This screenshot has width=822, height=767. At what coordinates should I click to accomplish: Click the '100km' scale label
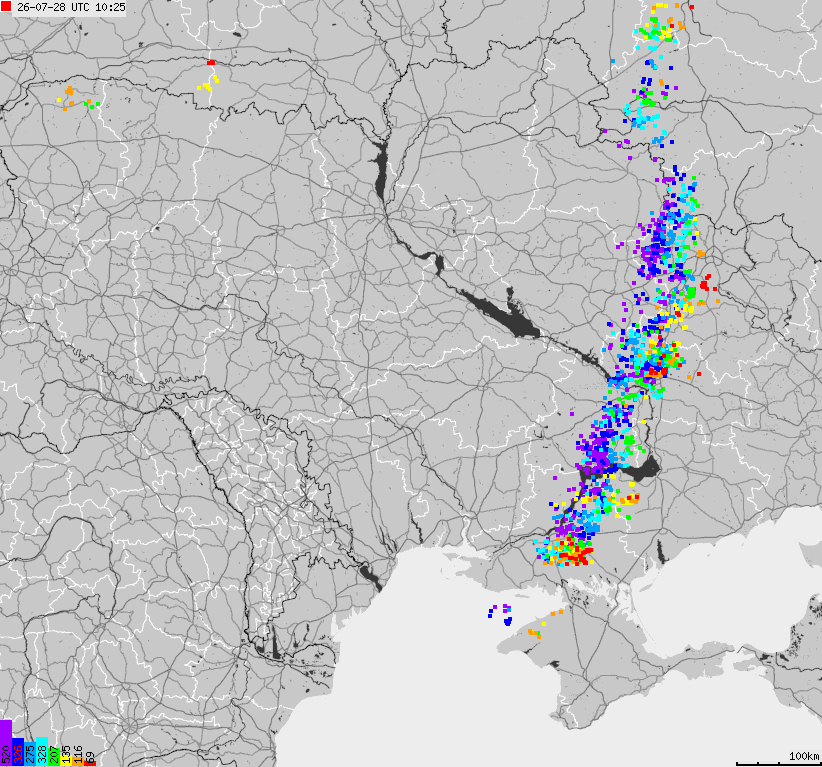[804, 755]
